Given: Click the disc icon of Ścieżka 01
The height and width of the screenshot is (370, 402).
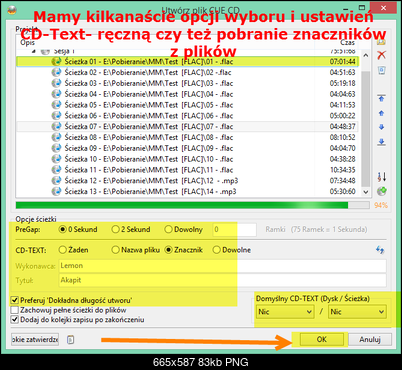Looking at the screenshot, I should 57,61.
